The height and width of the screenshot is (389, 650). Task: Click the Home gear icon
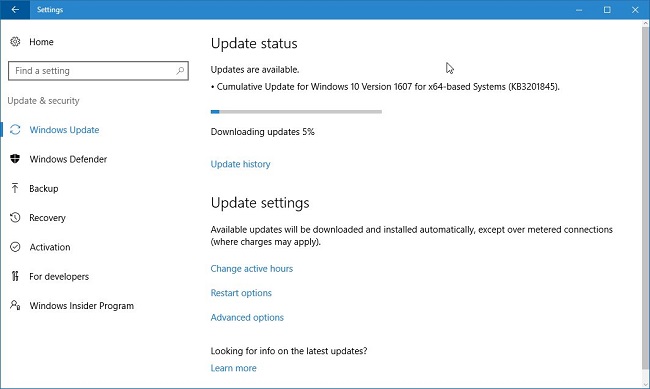click(15, 41)
